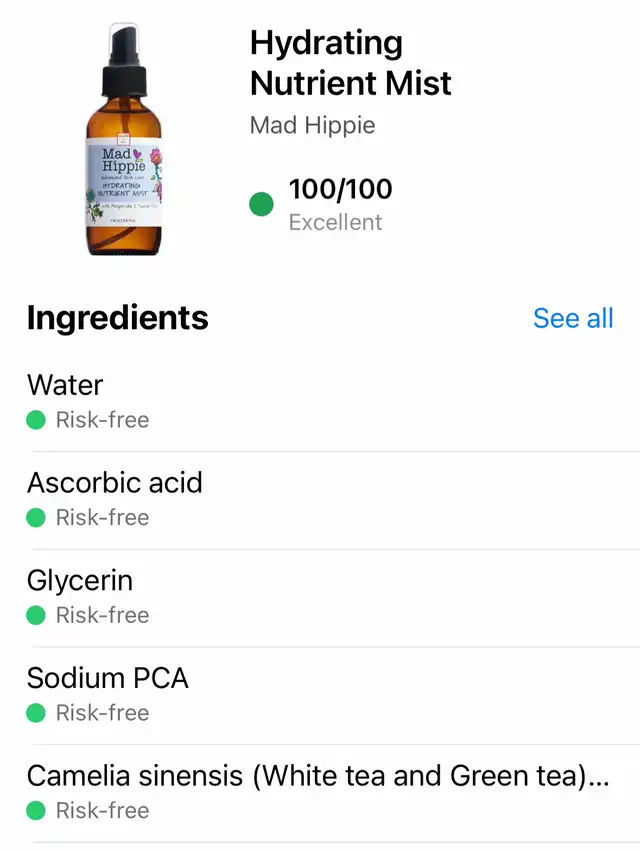Tap the green risk dot under Ascorbic acid
This screenshot has width=640, height=853.
[36, 518]
